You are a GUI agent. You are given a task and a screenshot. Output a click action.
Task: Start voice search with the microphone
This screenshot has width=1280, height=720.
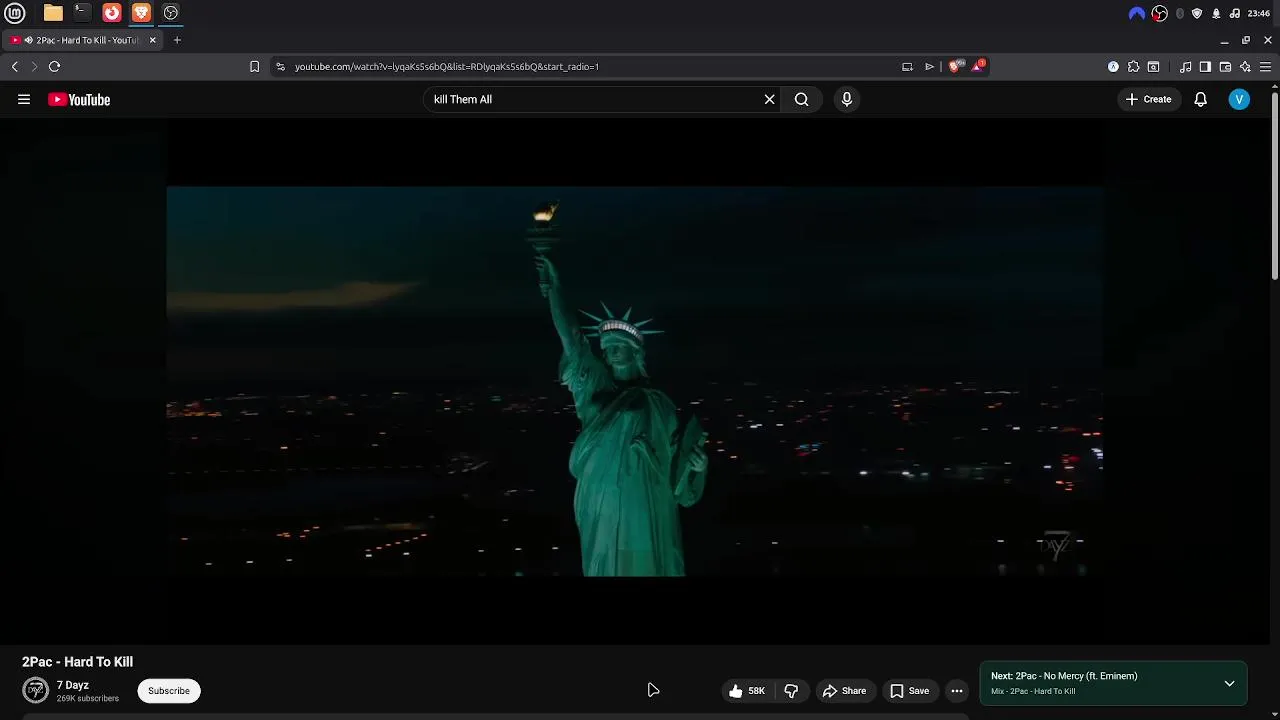[847, 99]
